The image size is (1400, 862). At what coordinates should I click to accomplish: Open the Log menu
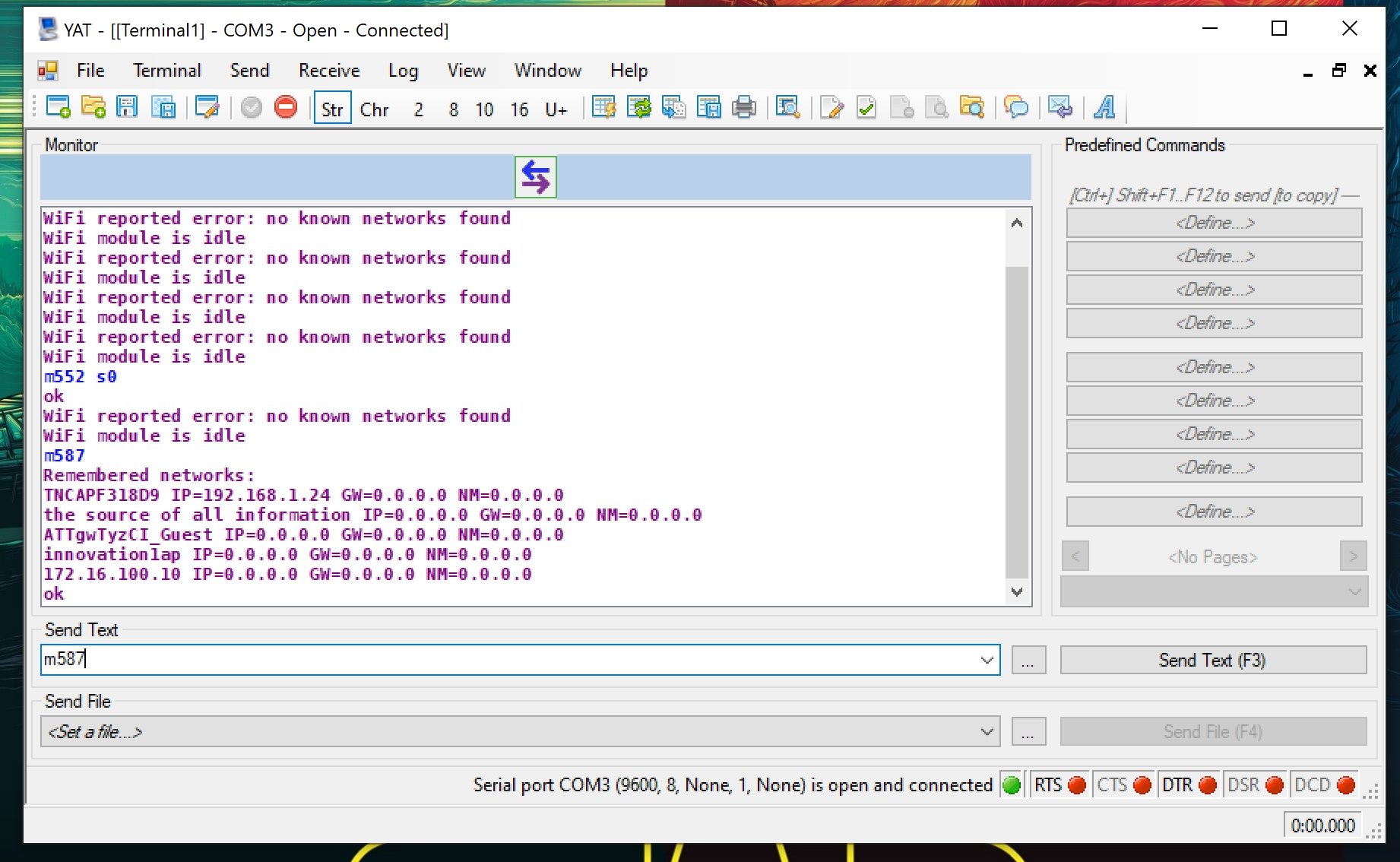point(403,71)
